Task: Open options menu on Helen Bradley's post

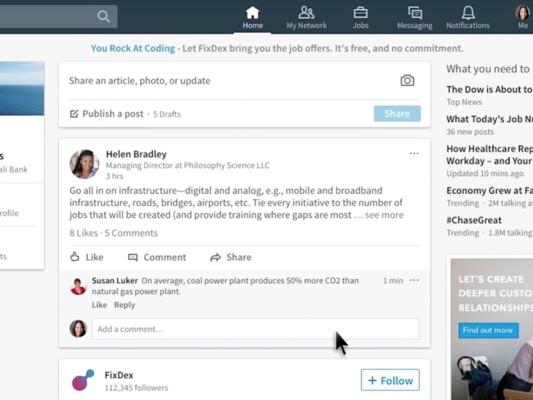Action: 414,153
